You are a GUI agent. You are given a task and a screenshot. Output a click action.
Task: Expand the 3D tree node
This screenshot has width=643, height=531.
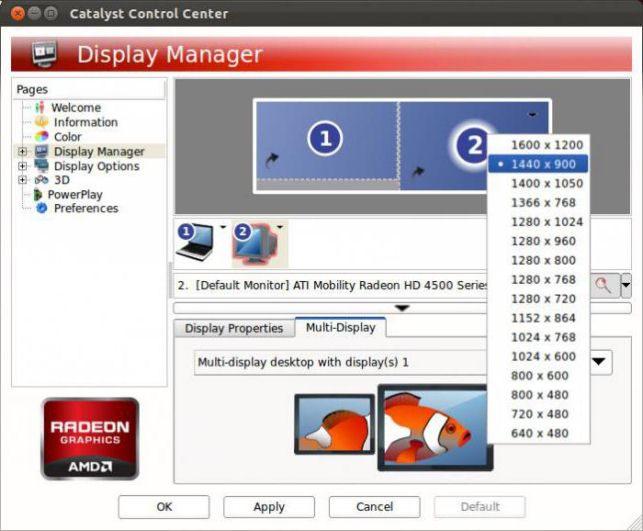pyautogui.click(x=23, y=180)
